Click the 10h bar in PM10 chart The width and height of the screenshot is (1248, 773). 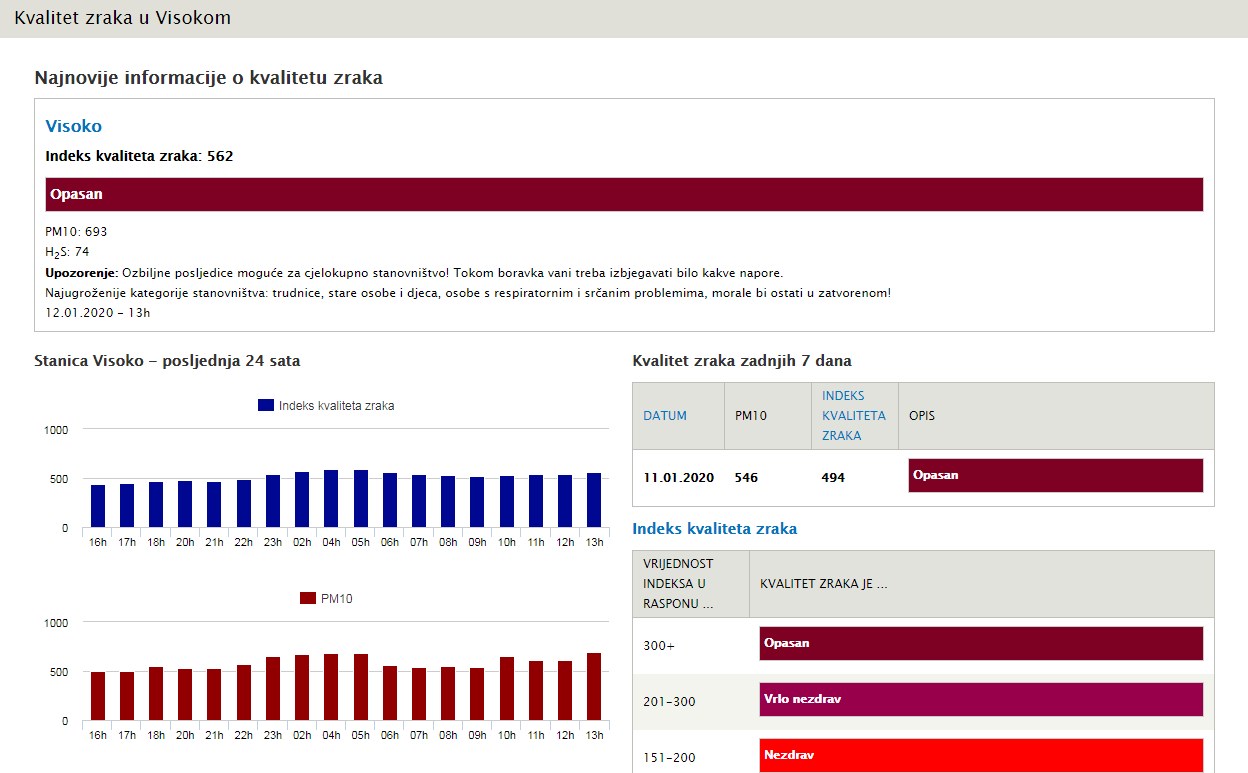(x=507, y=689)
